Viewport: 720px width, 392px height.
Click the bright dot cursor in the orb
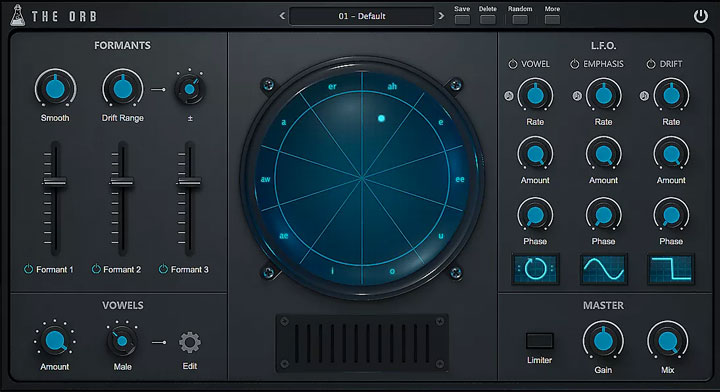(381, 118)
